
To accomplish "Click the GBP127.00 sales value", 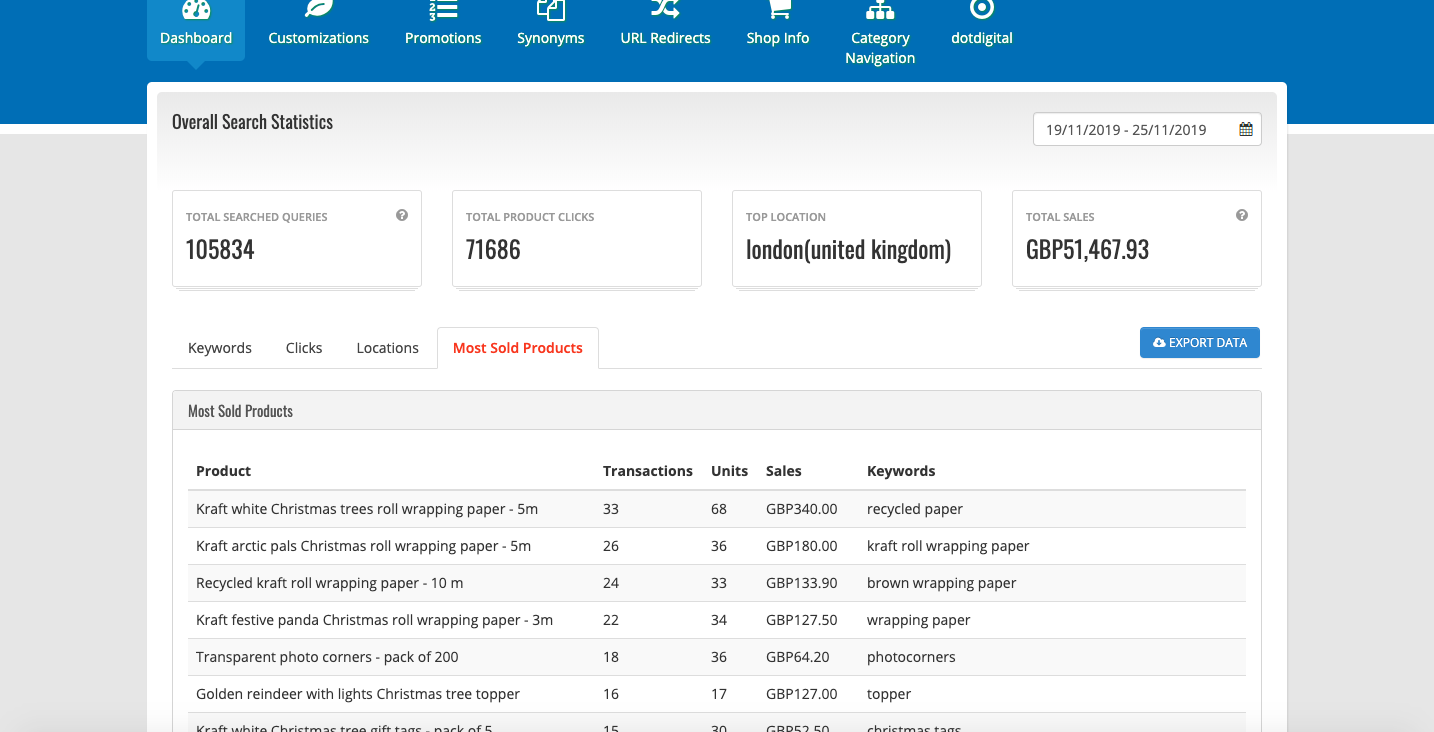I will tap(802, 694).
